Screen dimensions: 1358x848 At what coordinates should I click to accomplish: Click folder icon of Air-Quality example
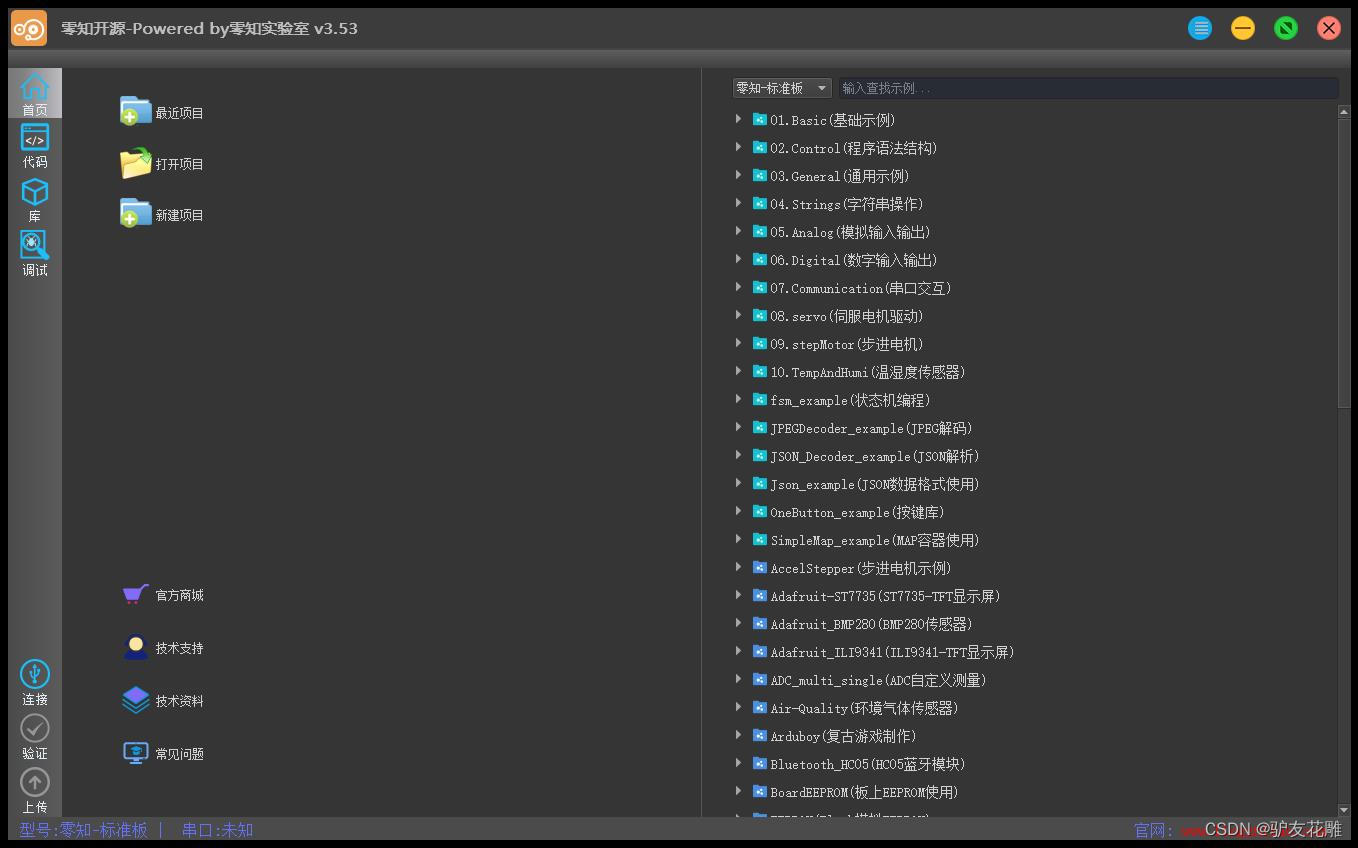760,707
